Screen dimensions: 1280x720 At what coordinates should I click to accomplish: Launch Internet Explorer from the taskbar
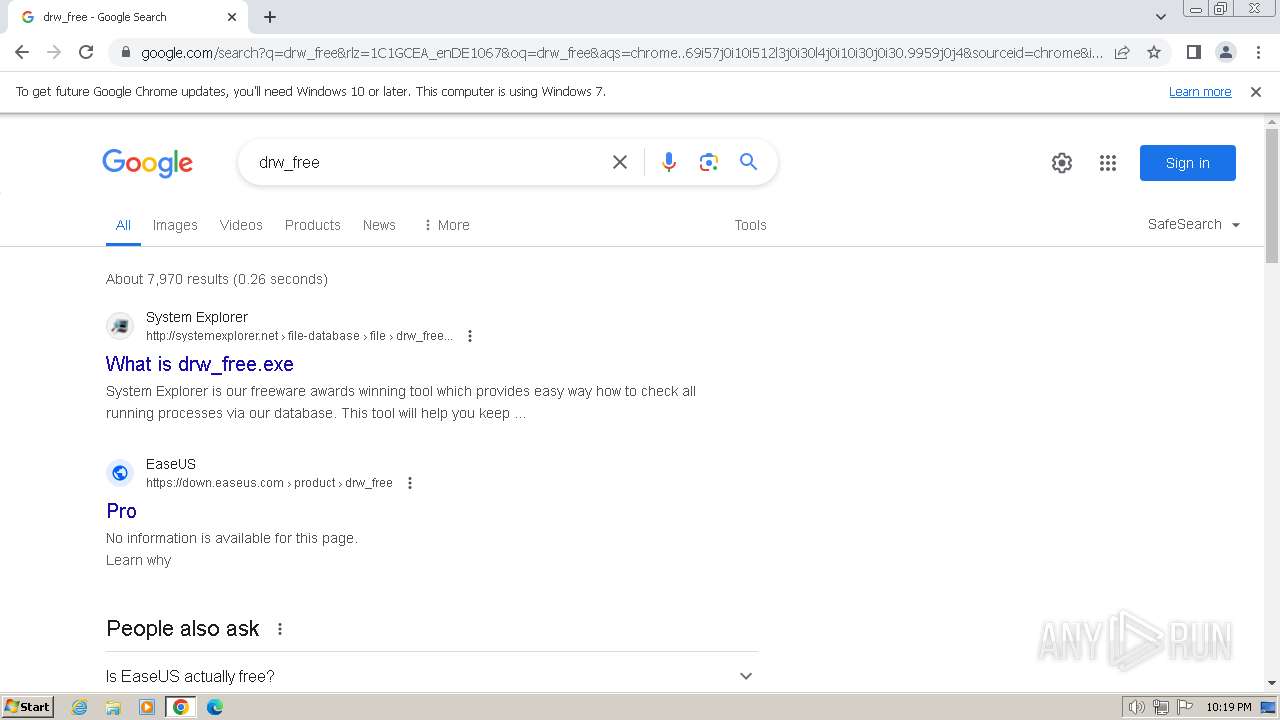(80, 707)
